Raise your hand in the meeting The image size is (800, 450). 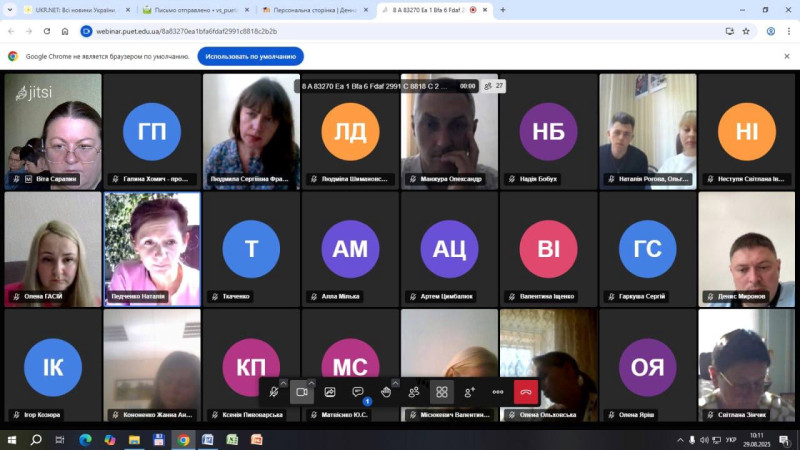point(386,392)
